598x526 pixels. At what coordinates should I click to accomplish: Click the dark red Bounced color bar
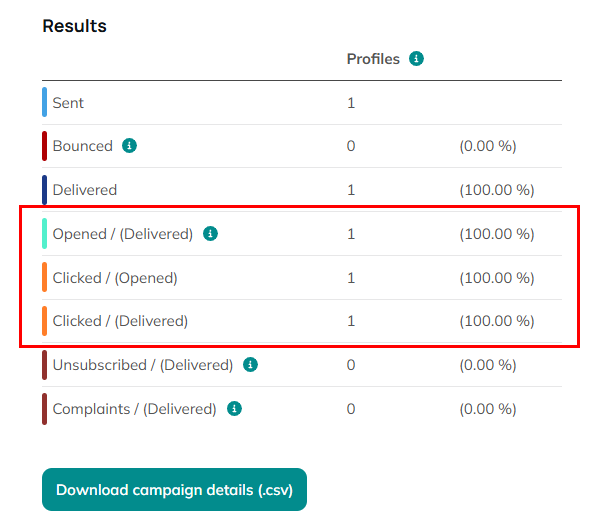tap(44, 146)
